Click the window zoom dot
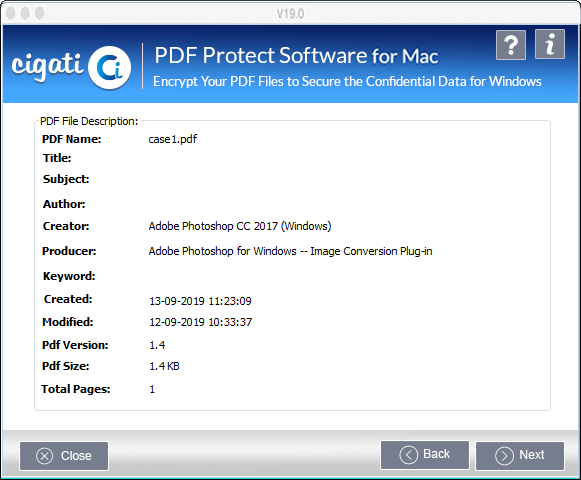 click(40, 13)
